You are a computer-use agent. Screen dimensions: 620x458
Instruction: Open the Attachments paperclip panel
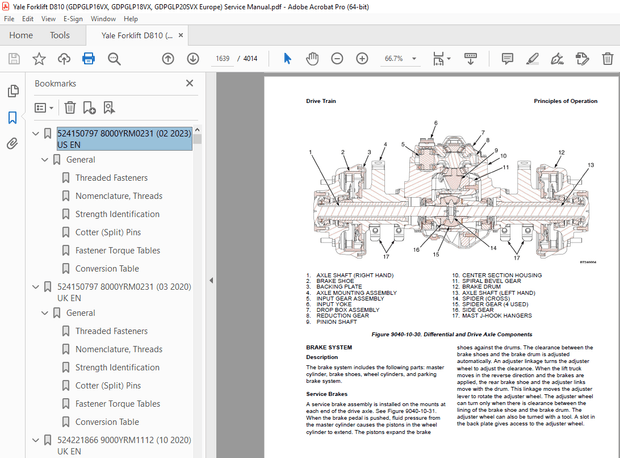[x=13, y=143]
